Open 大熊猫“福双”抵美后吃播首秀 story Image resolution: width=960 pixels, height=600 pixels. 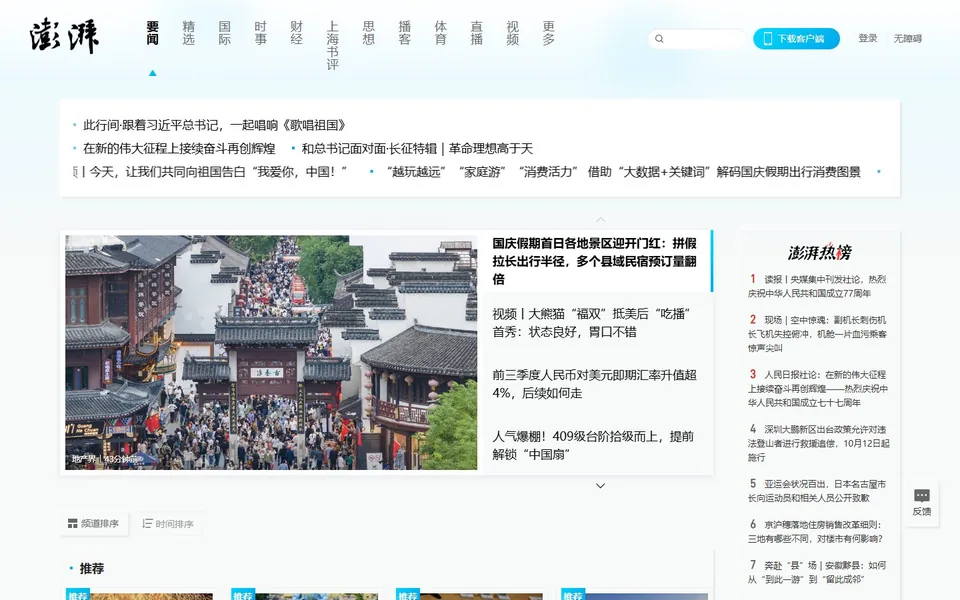pyautogui.click(x=591, y=323)
